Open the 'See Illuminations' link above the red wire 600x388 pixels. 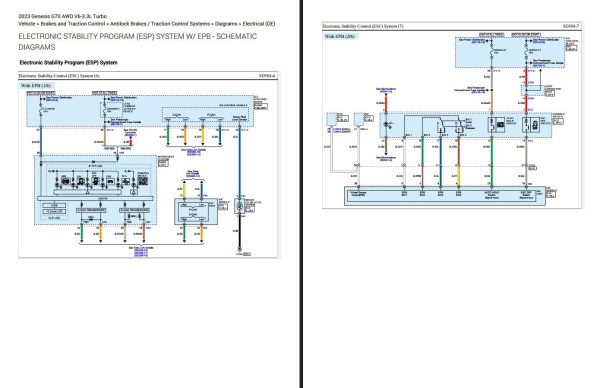(386, 90)
